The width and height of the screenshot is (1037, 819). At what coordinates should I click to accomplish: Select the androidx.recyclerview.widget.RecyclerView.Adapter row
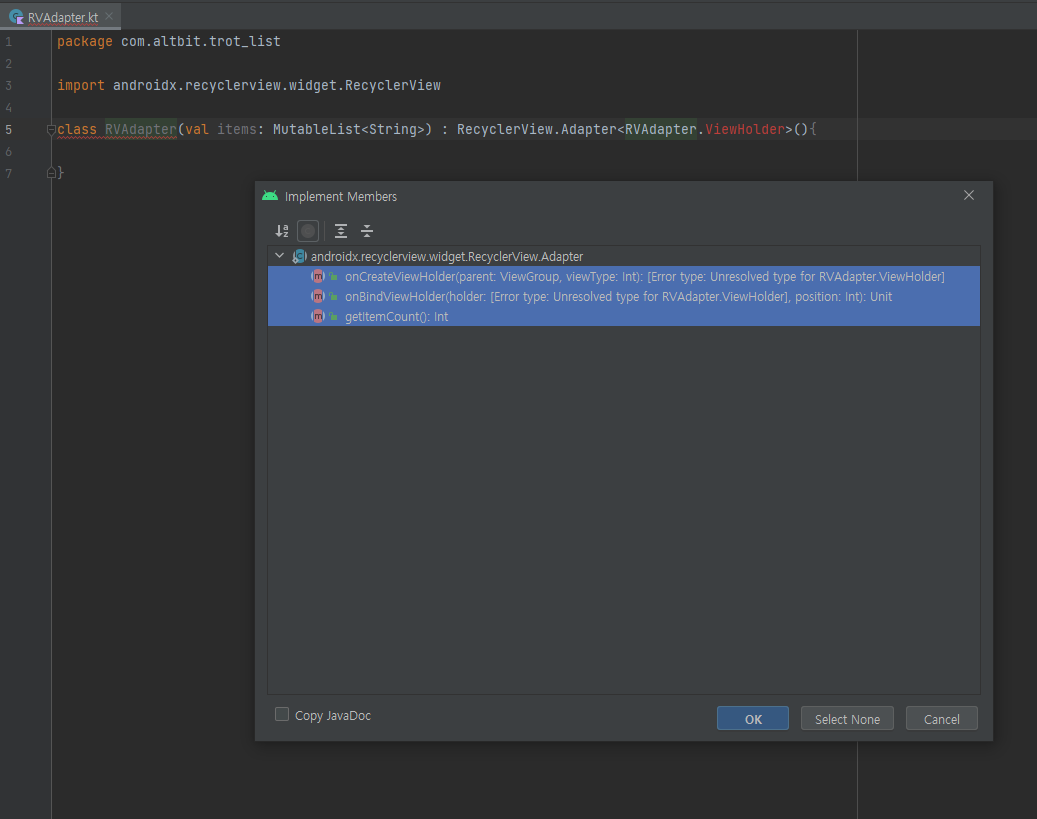pos(624,256)
